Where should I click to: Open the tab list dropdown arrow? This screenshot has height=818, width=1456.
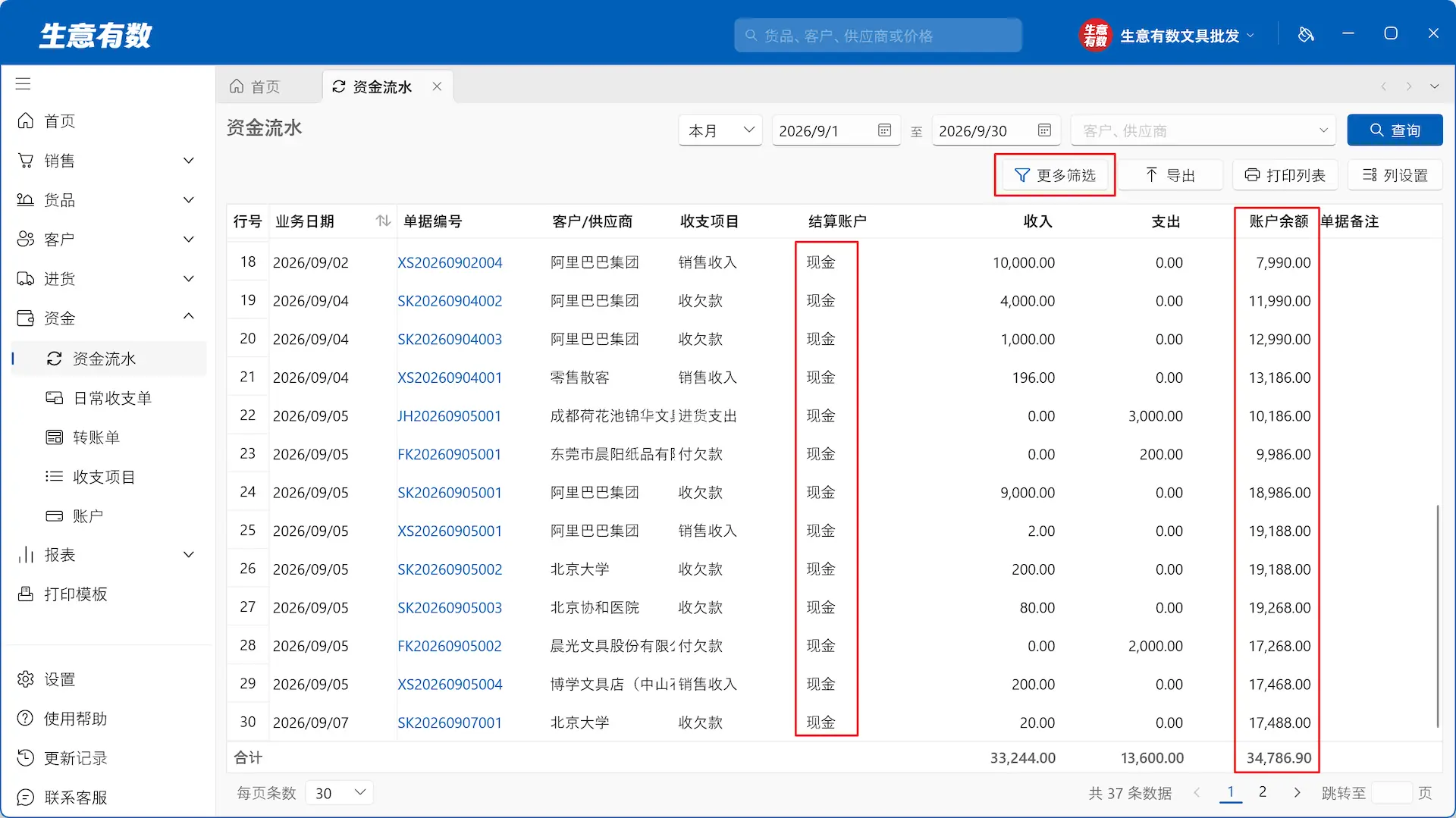point(1435,86)
